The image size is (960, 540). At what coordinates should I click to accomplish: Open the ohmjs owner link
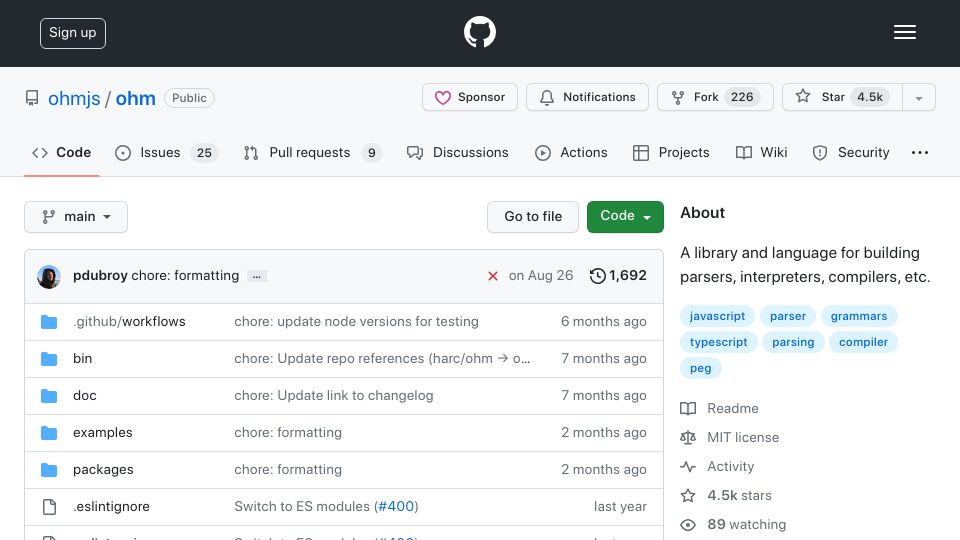pos(74,98)
